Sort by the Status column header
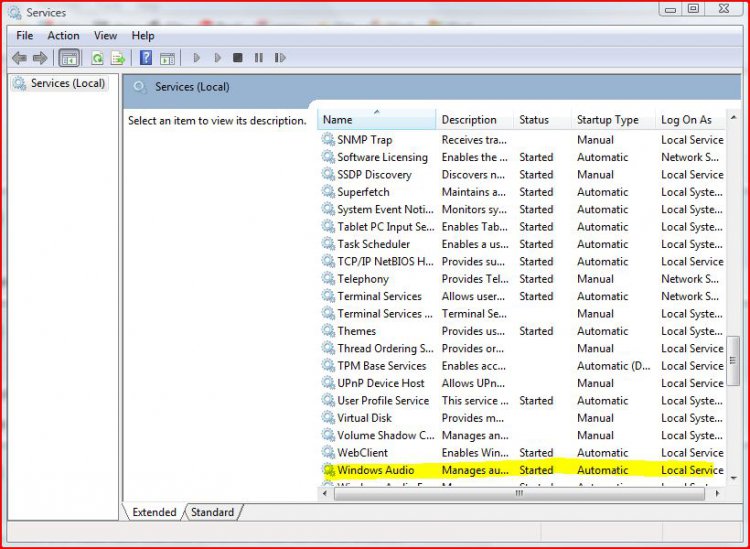The height and width of the screenshot is (549, 750). pos(543,120)
